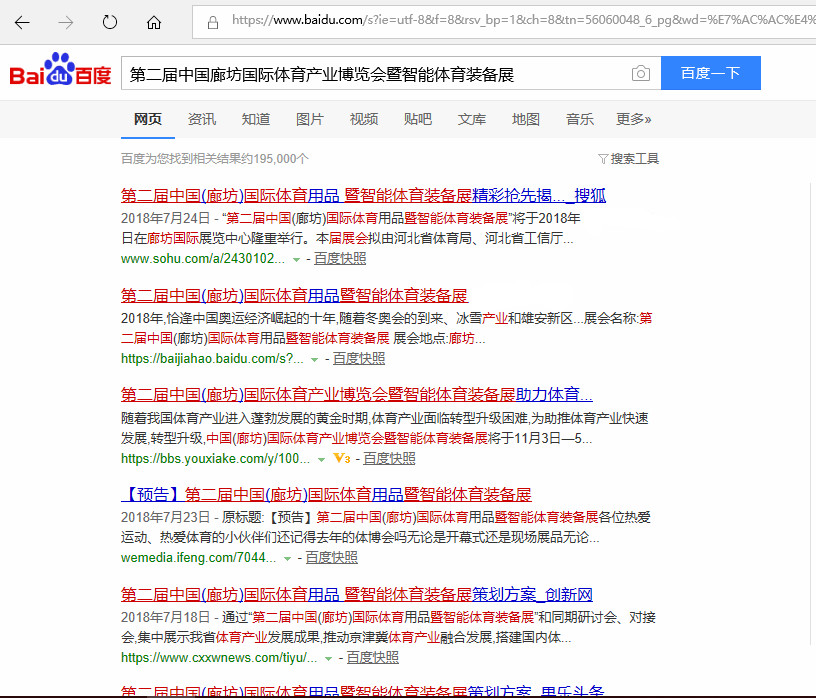Open the 图片 tab
Screen dimensions: 816x698
(310, 119)
